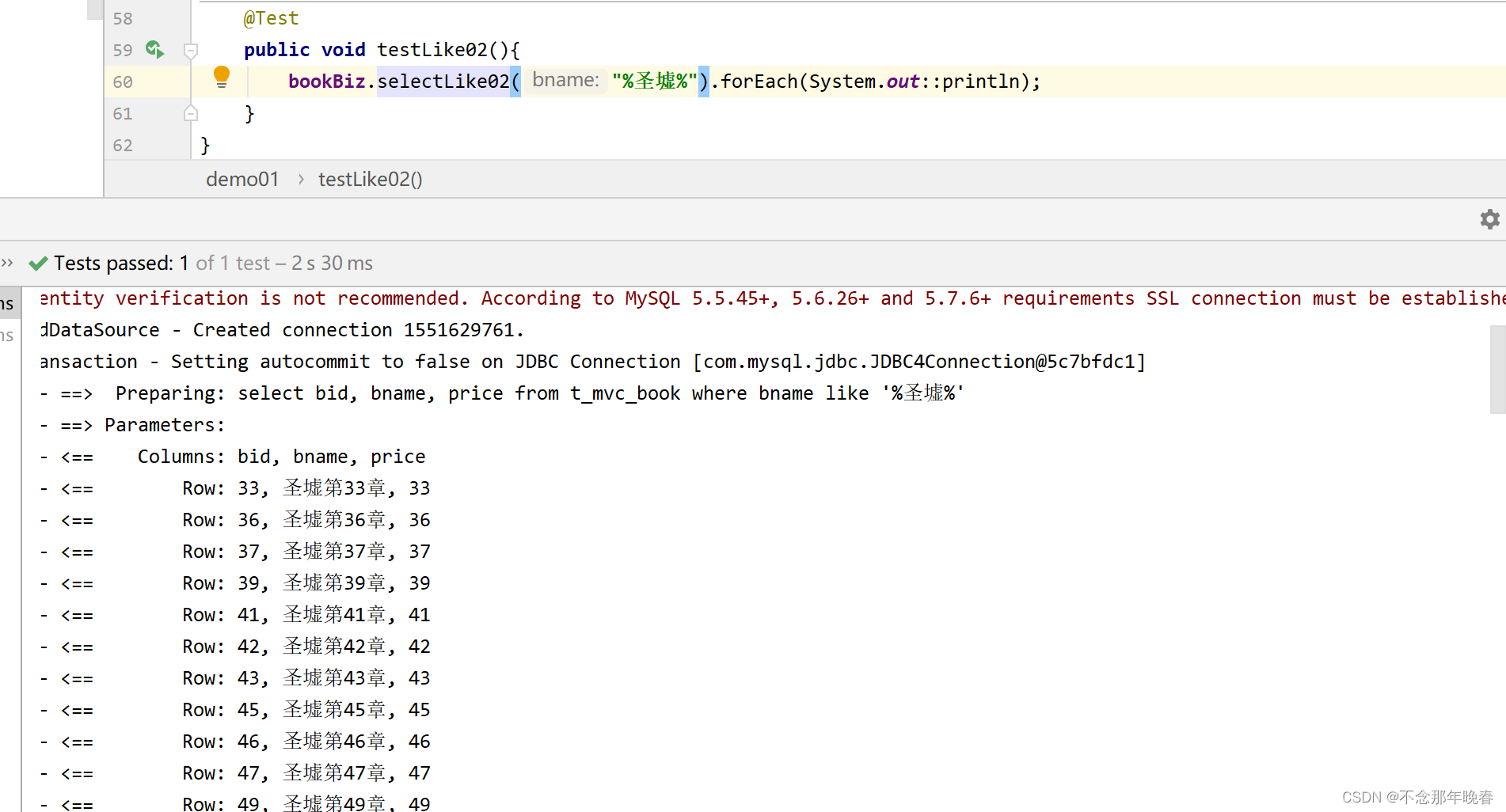This screenshot has width=1506, height=812.
Task: Click line number 62 in the gutter
Action: coord(123,146)
